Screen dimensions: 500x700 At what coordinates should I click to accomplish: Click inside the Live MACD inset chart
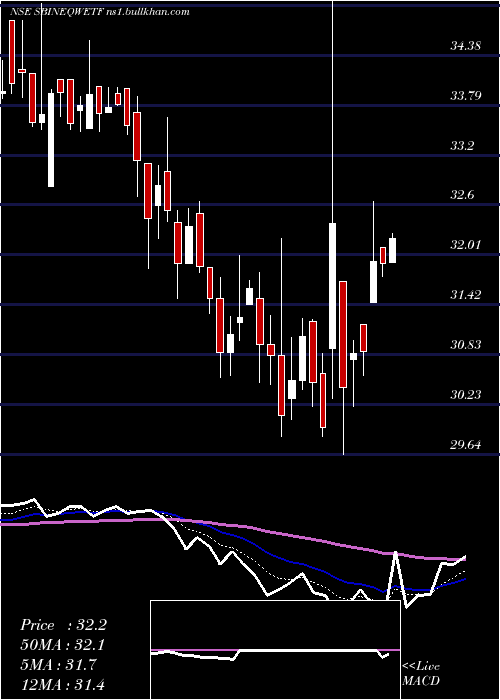[275, 650]
